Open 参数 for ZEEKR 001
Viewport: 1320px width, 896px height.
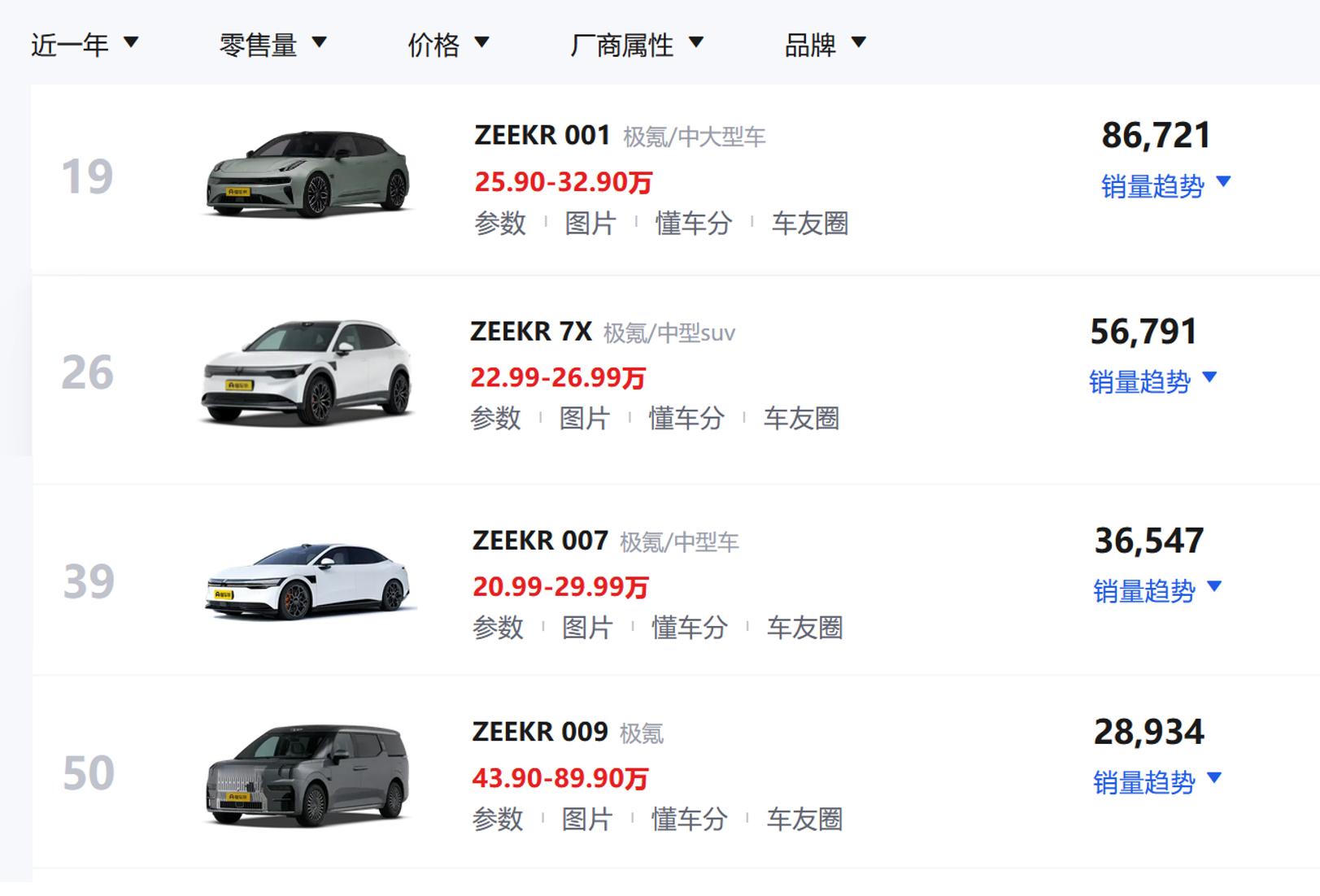pyautogui.click(x=500, y=223)
